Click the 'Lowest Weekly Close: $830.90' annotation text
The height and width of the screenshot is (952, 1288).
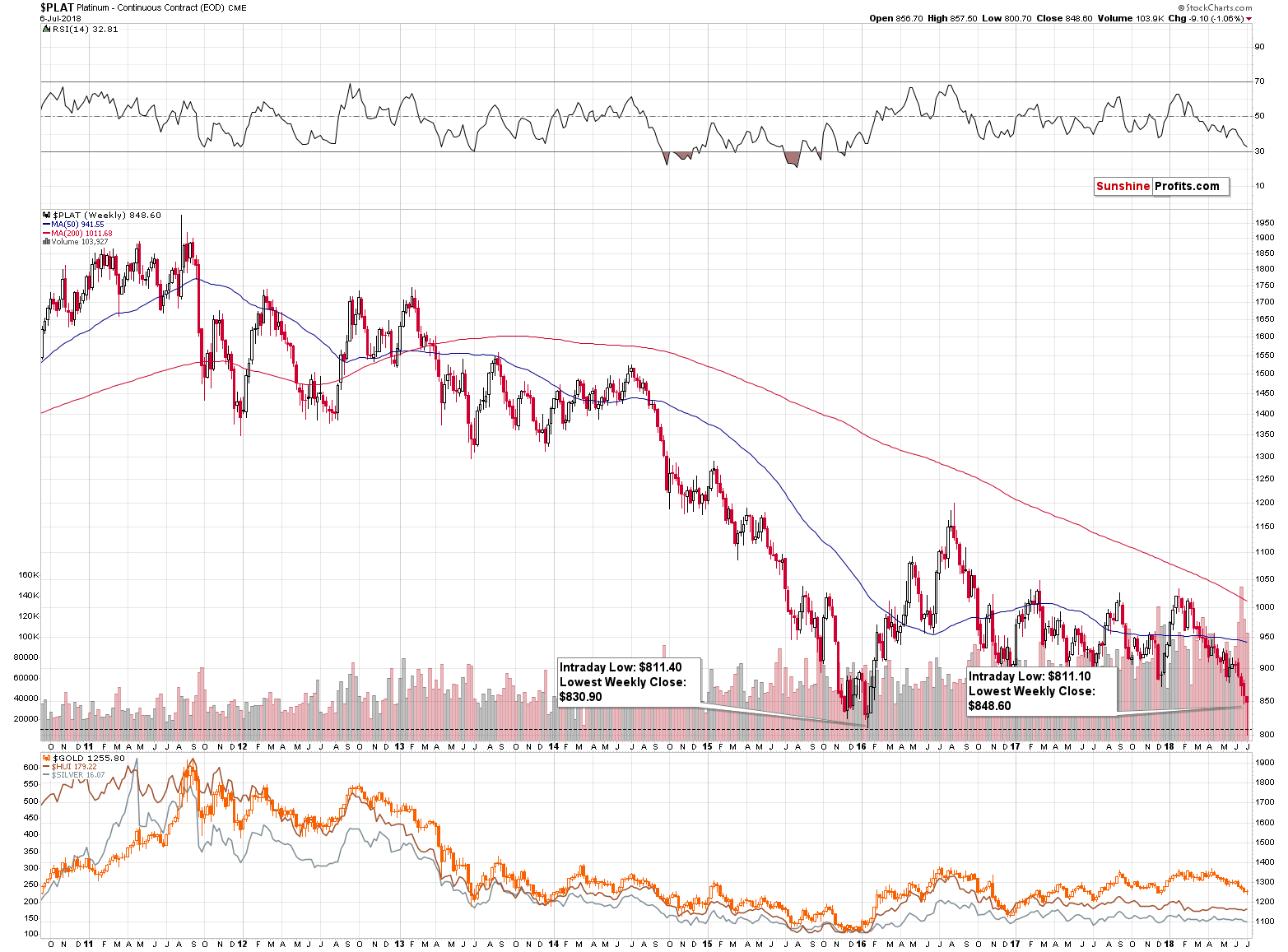[x=623, y=690]
